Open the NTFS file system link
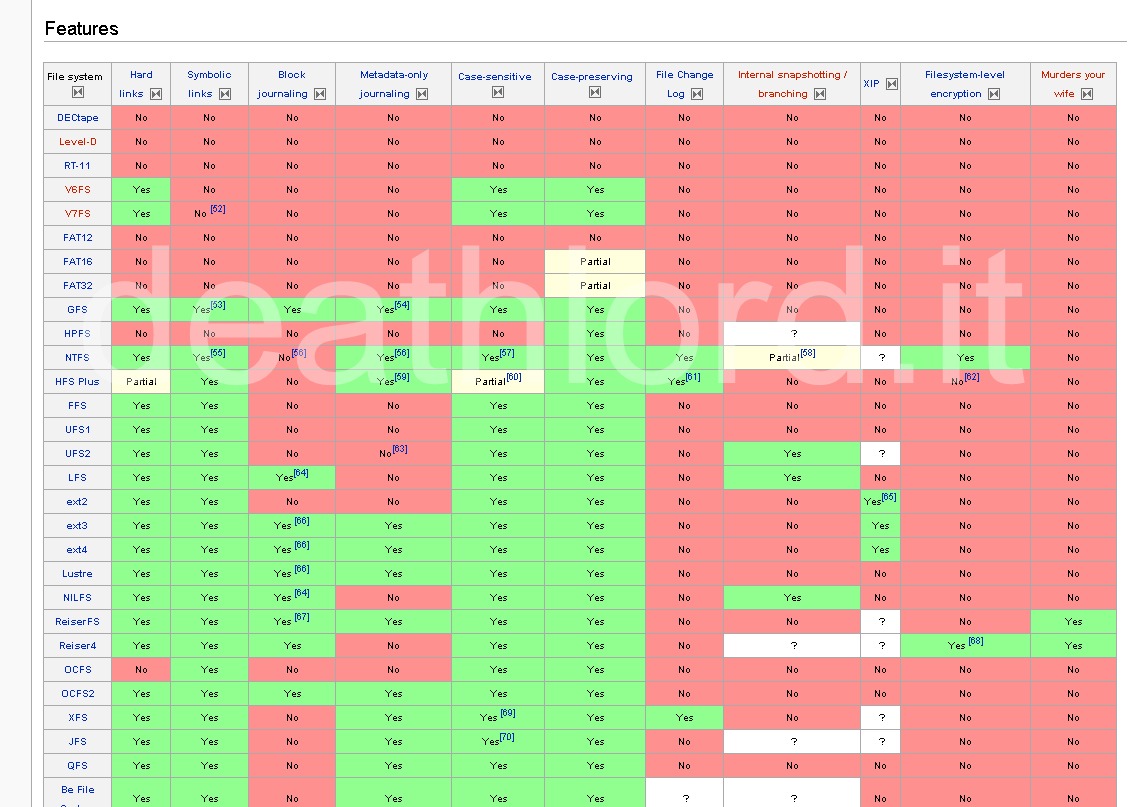1131x807 pixels. click(x=77, y=358)
